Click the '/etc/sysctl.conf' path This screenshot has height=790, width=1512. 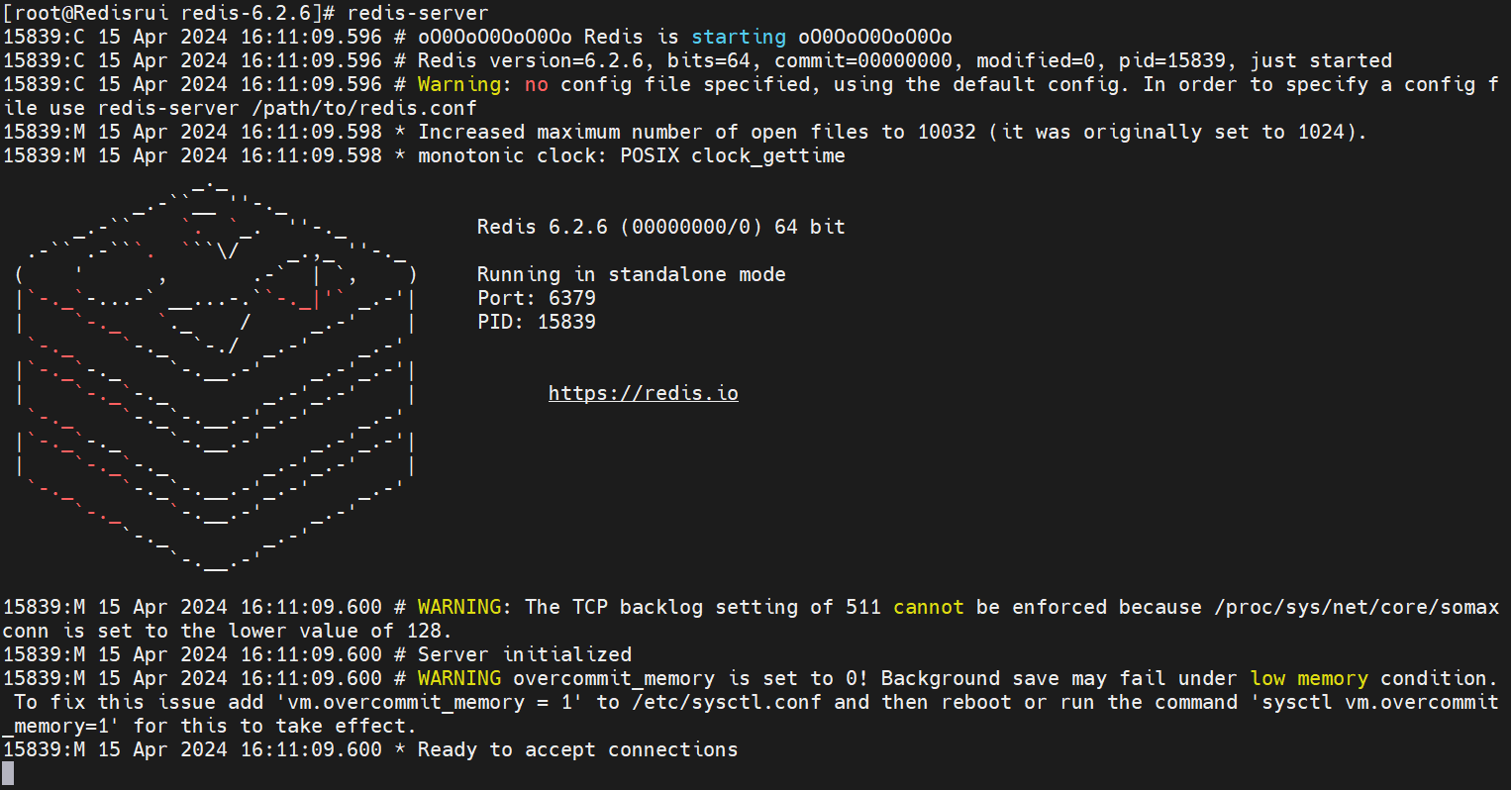(727, 702)
